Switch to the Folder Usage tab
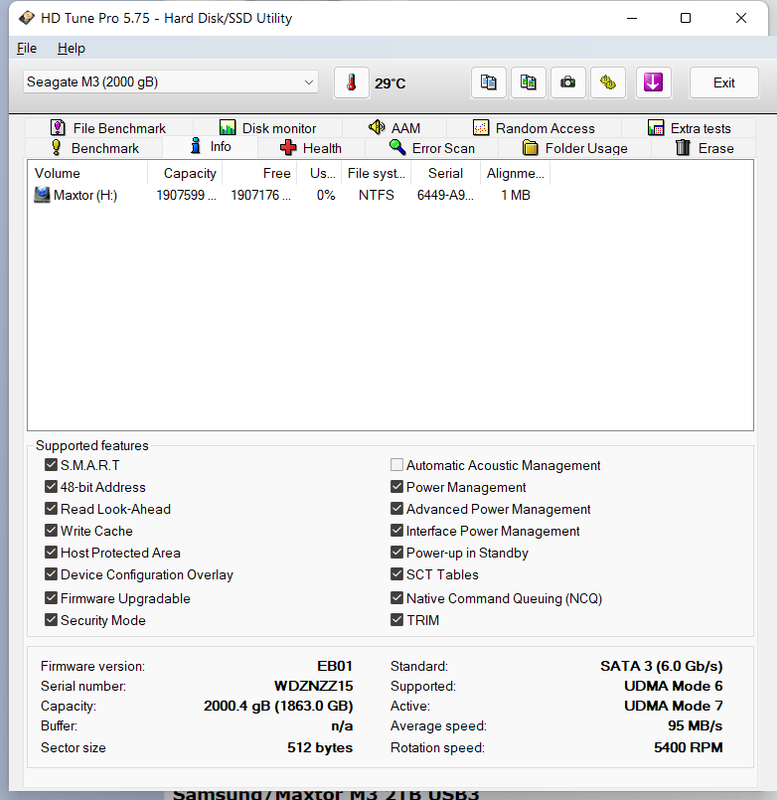Screen dimensions: 777x800 [x=574, y=148]
